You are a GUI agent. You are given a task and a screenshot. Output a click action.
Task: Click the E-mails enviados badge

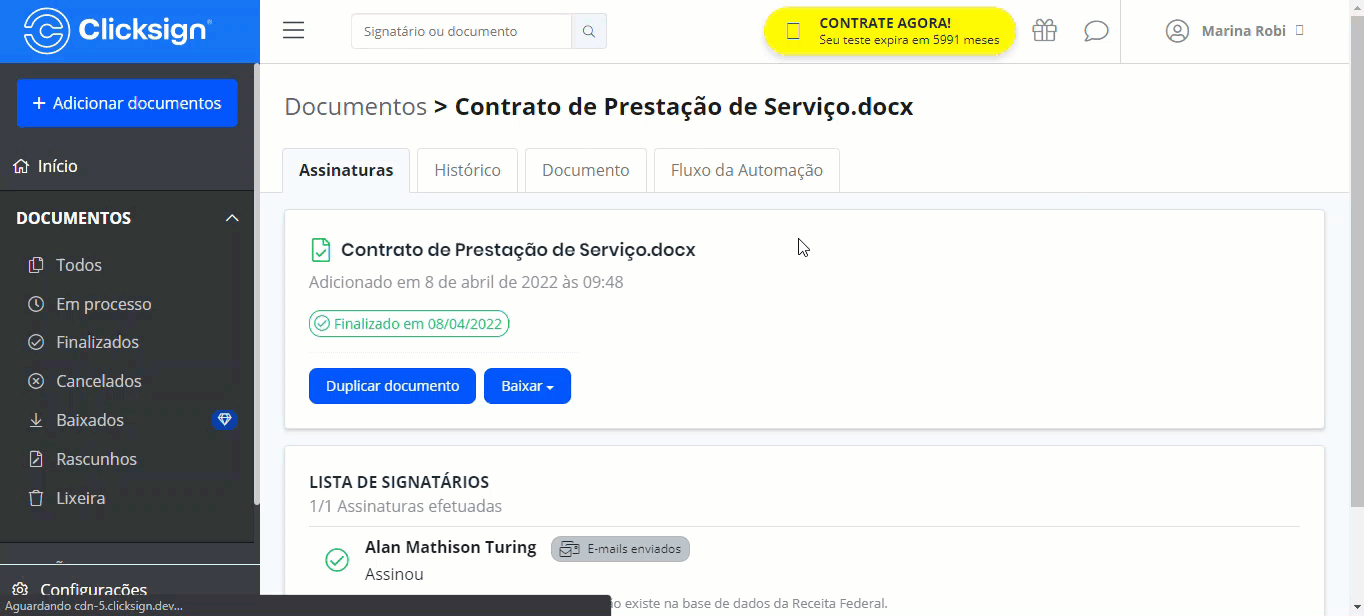pyautogui.click(x=620, y=549)
